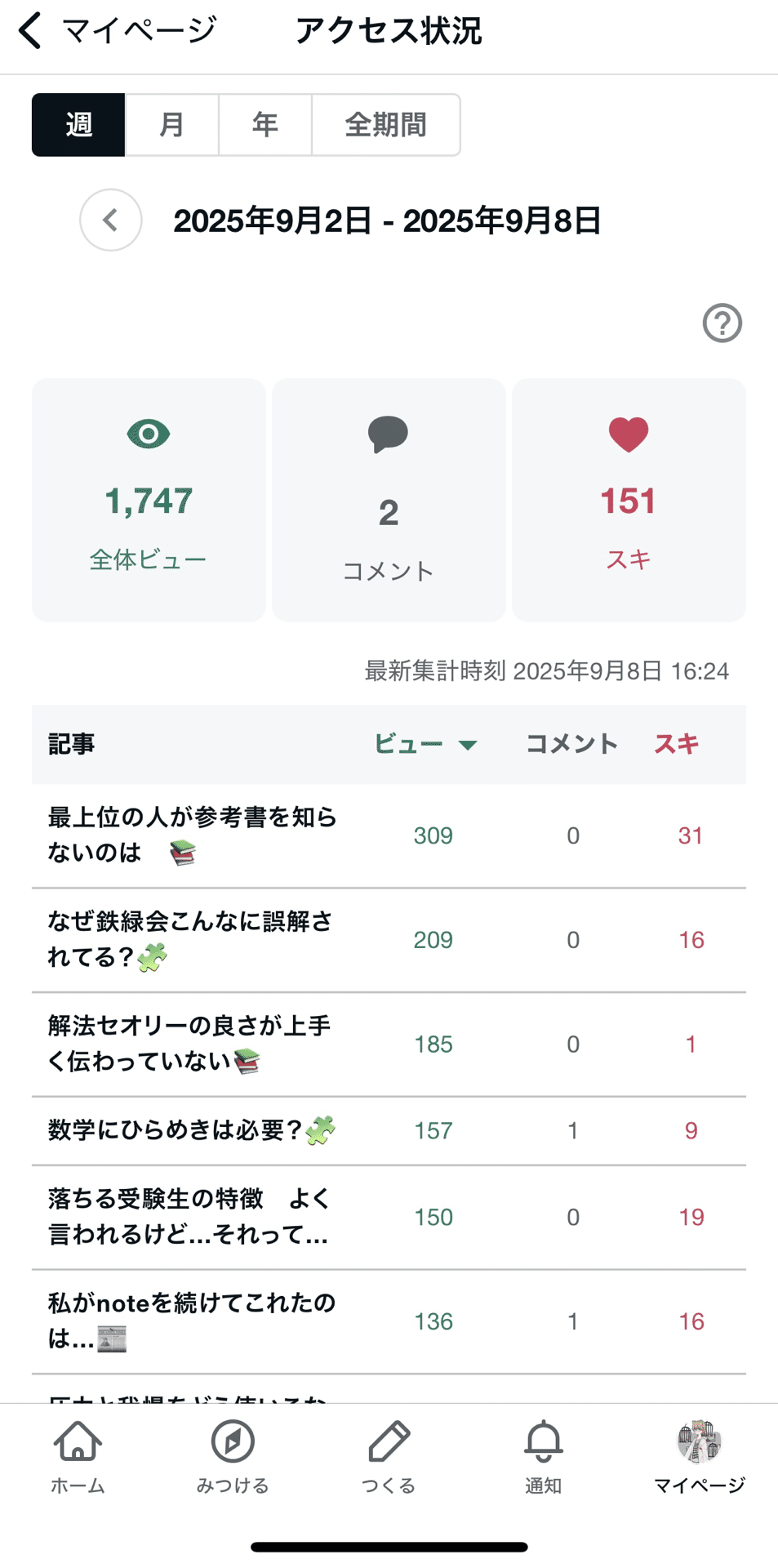778x1568 pixels.
Task: Tap the コメント speech bubble card
Action: coord(389,499)
